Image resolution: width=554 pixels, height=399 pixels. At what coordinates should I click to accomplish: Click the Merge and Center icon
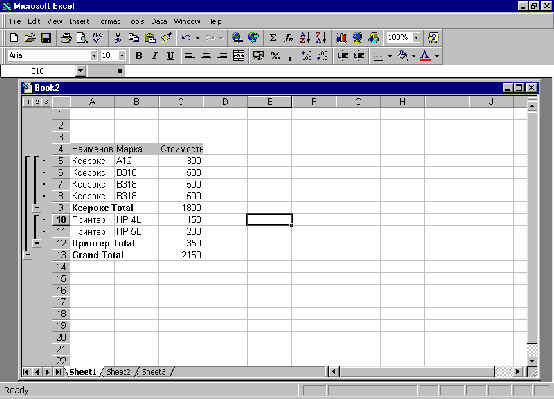[239, 55]
